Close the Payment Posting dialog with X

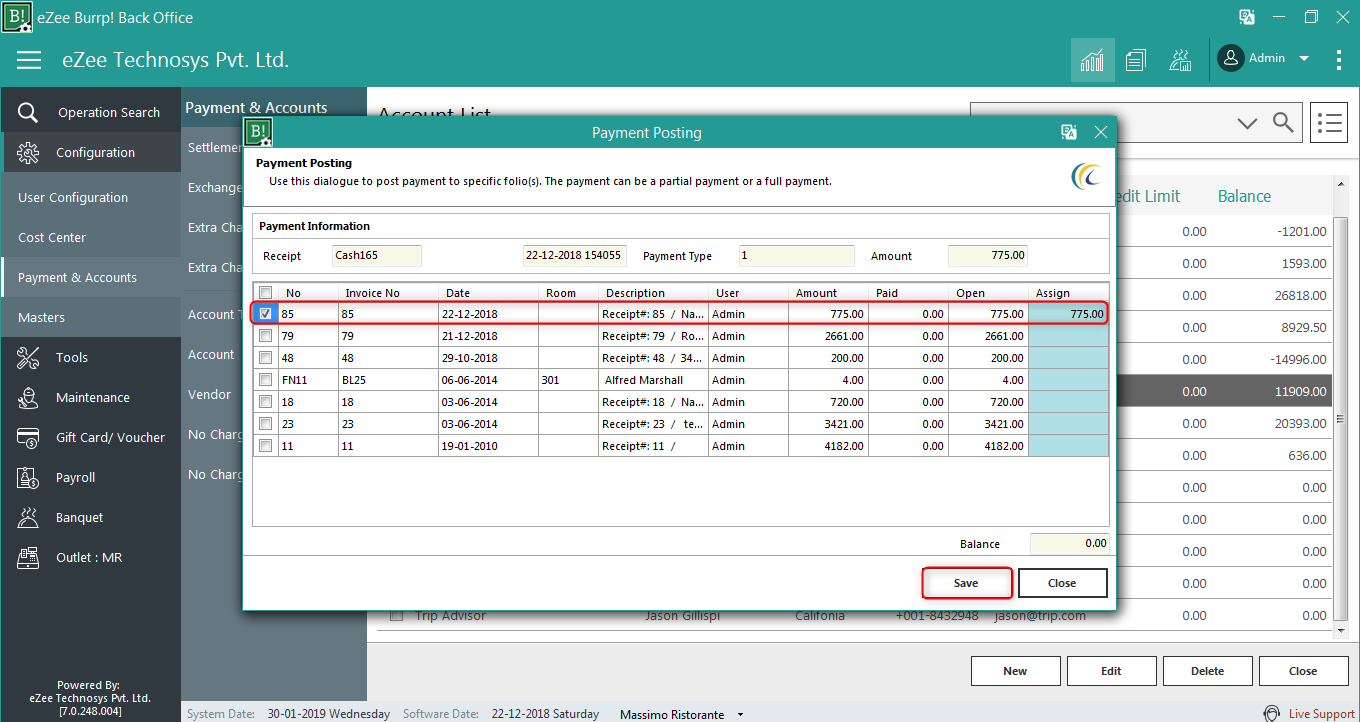pos(1101,132)
